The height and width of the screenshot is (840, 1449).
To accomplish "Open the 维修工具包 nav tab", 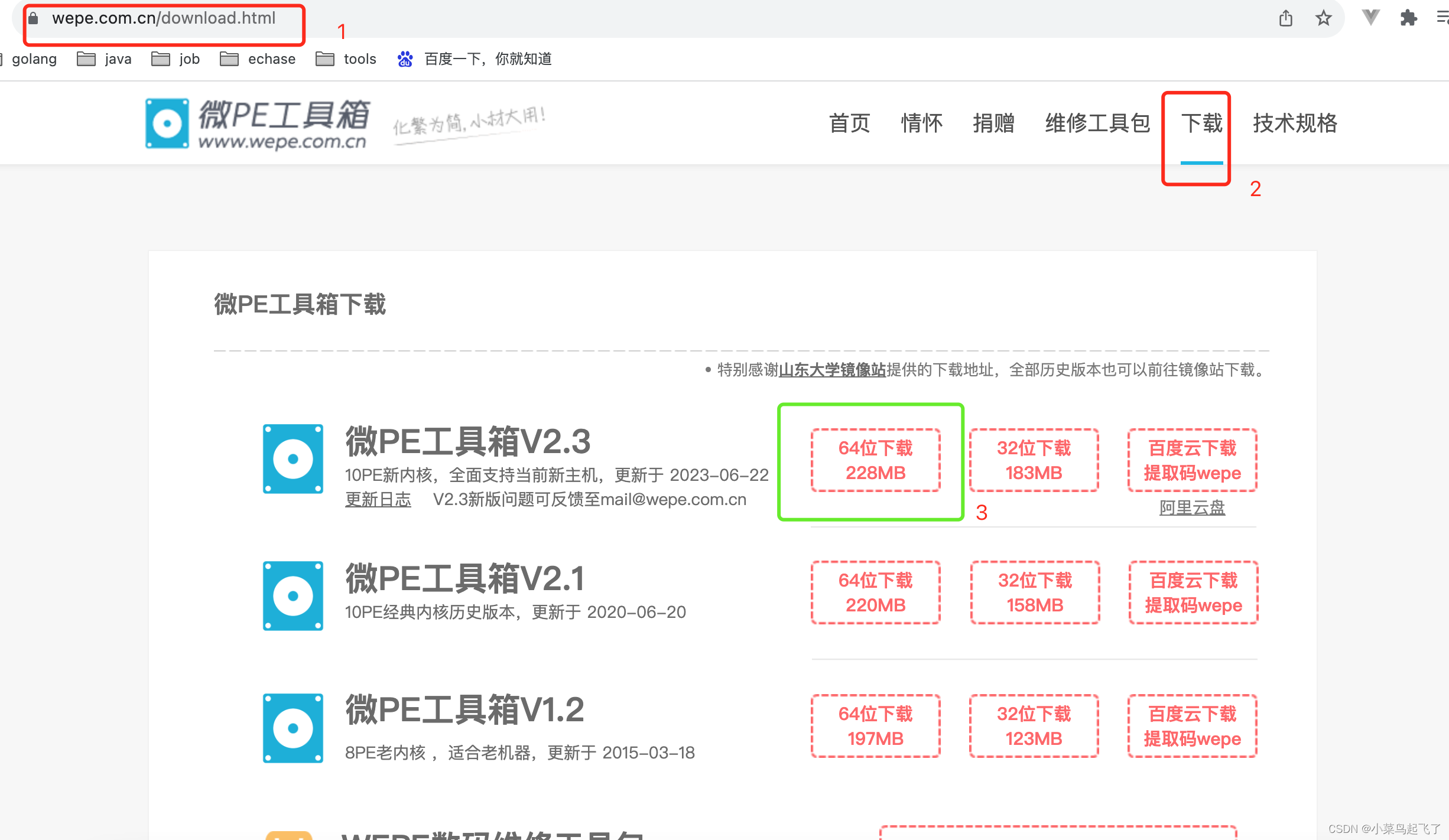I will tap(1097, 123).
